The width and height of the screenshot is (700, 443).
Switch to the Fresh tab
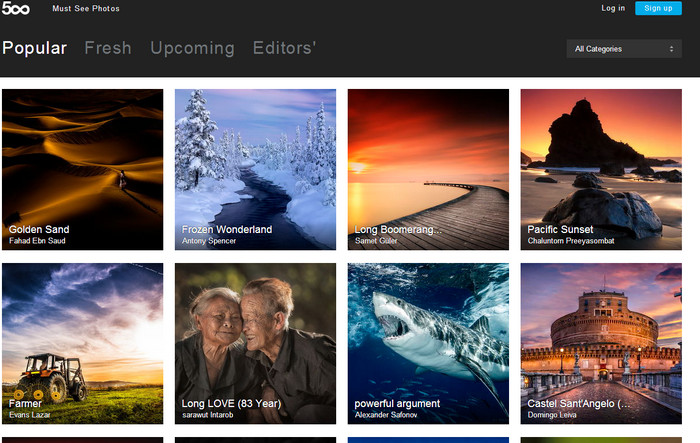point(108,48)
